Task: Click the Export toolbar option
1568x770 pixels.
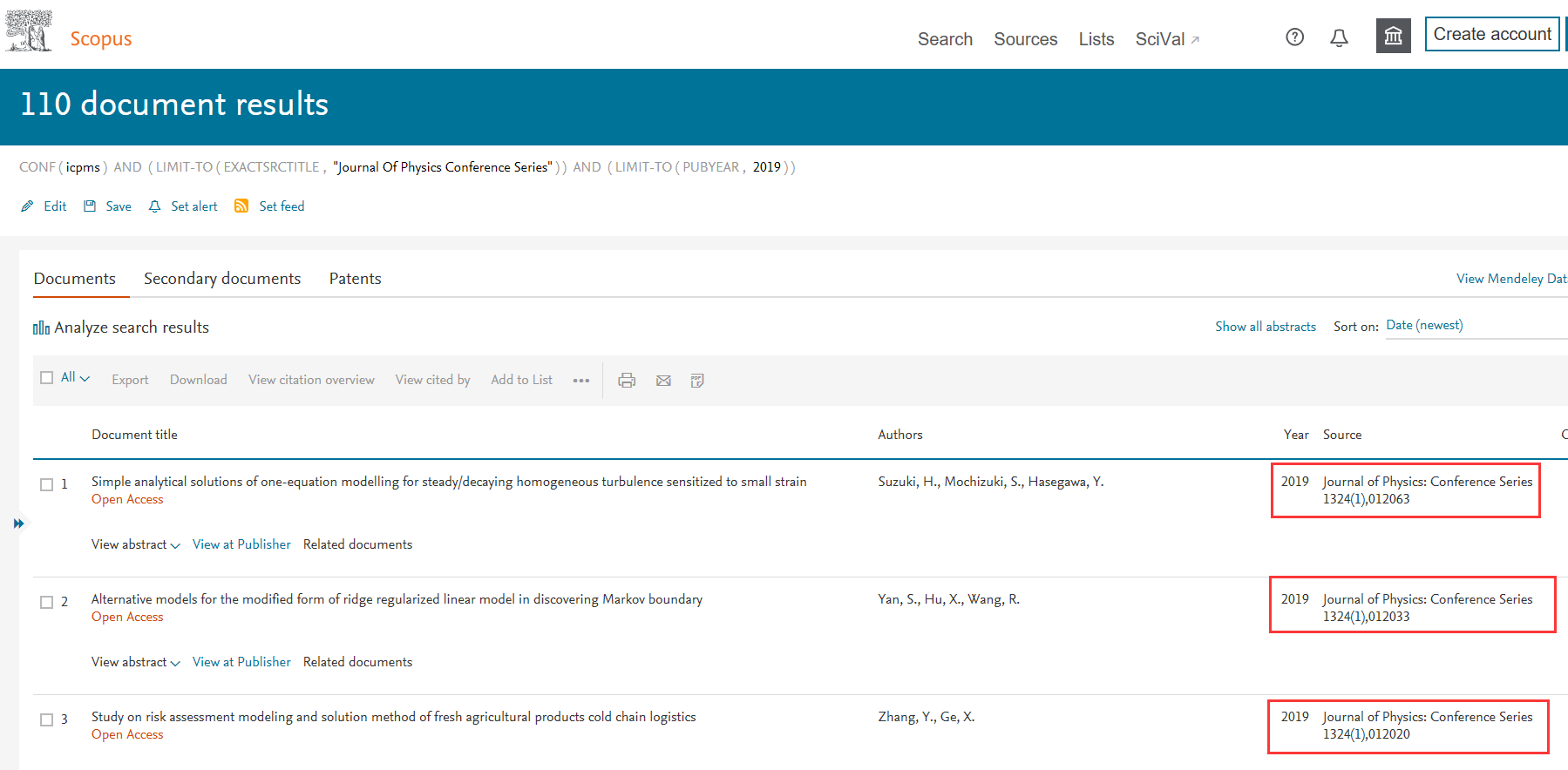Action: click(x=130, y=380)
